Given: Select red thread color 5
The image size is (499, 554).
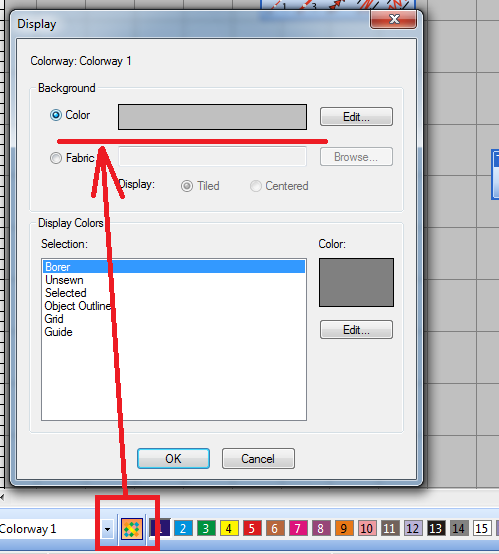Looking at the screenshot, I should tap(252, 529).
